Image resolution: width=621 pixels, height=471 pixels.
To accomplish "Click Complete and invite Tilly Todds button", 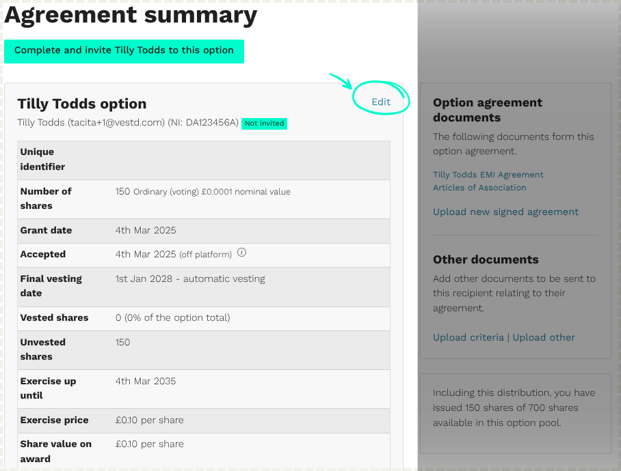I will tap(124, 51).
